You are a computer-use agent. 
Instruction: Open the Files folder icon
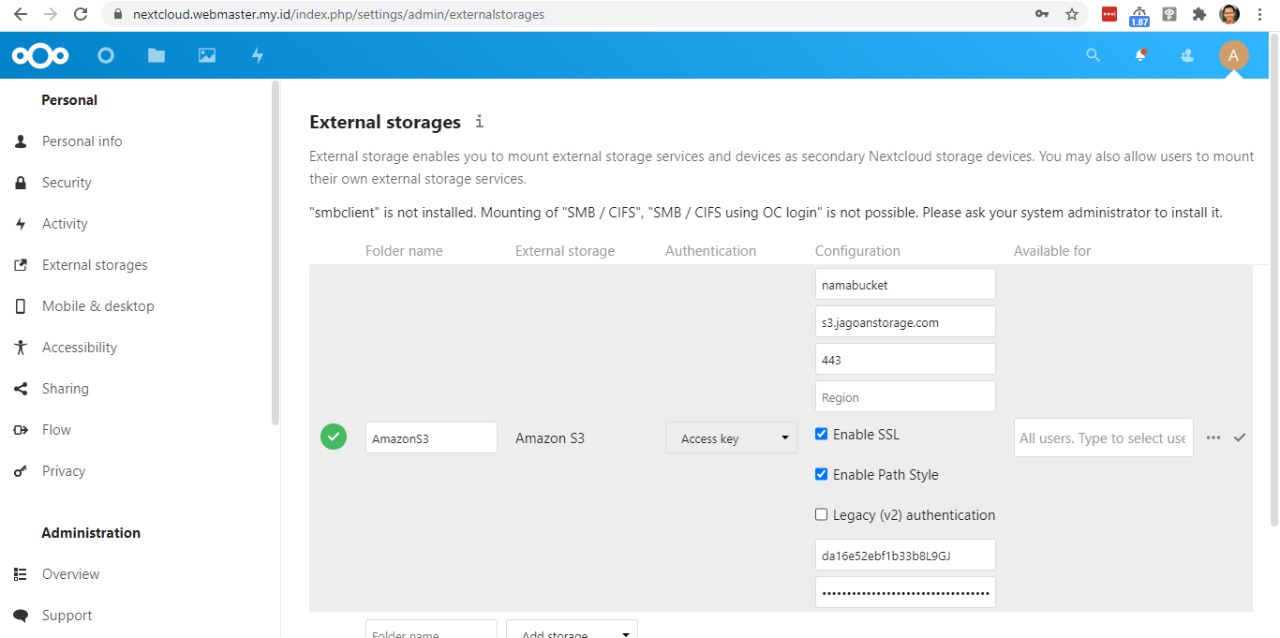click(x=156, y=56)
